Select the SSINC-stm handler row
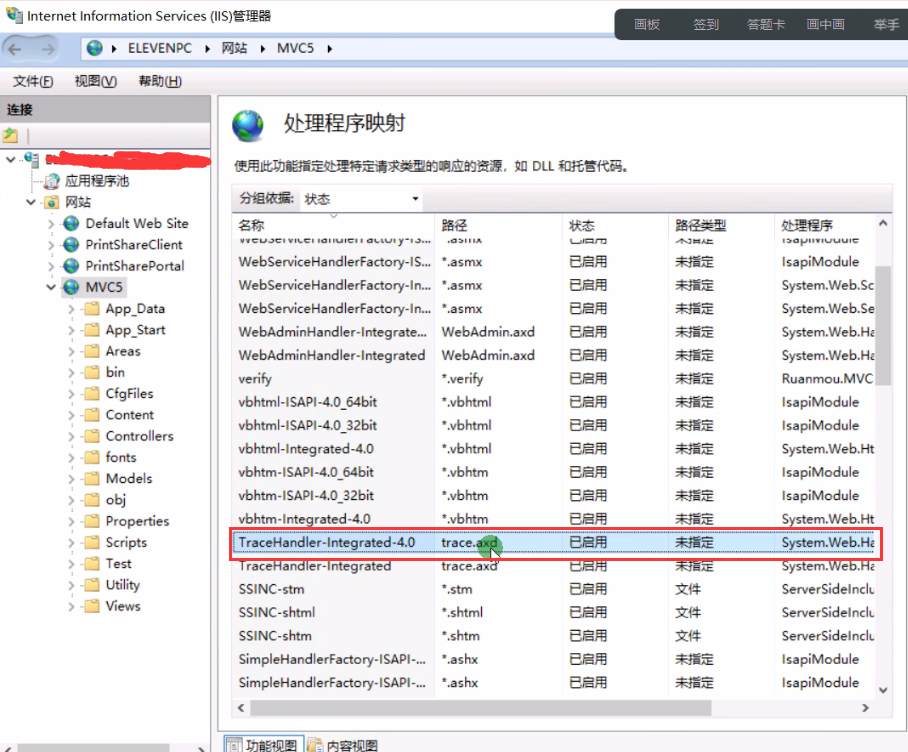Viewport: 908px width, 752px height. (x=554, y=589)
